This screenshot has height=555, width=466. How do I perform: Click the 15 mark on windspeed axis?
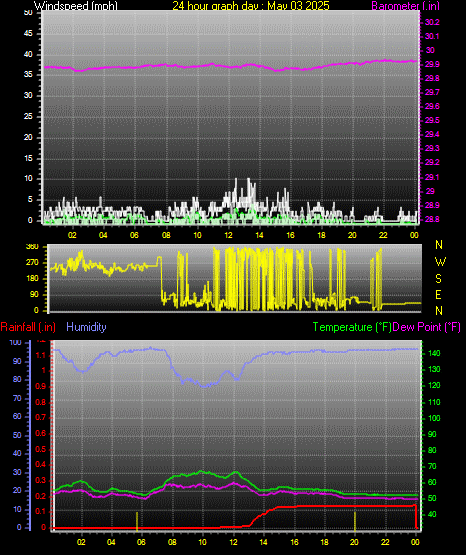(28, 158)
